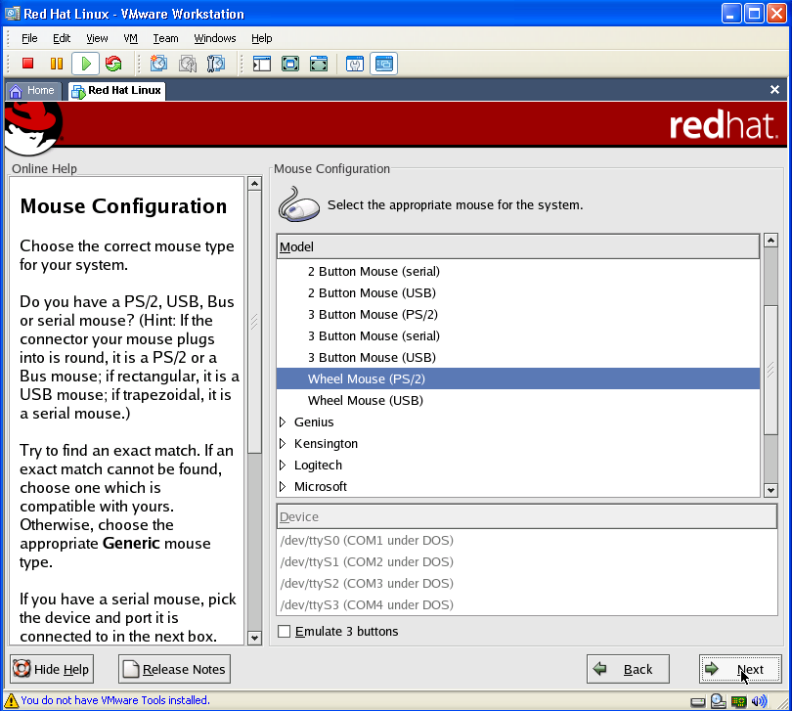Click the Next button
The height and width of the screenshot is (711, 792).
click(x=740, y=669)
